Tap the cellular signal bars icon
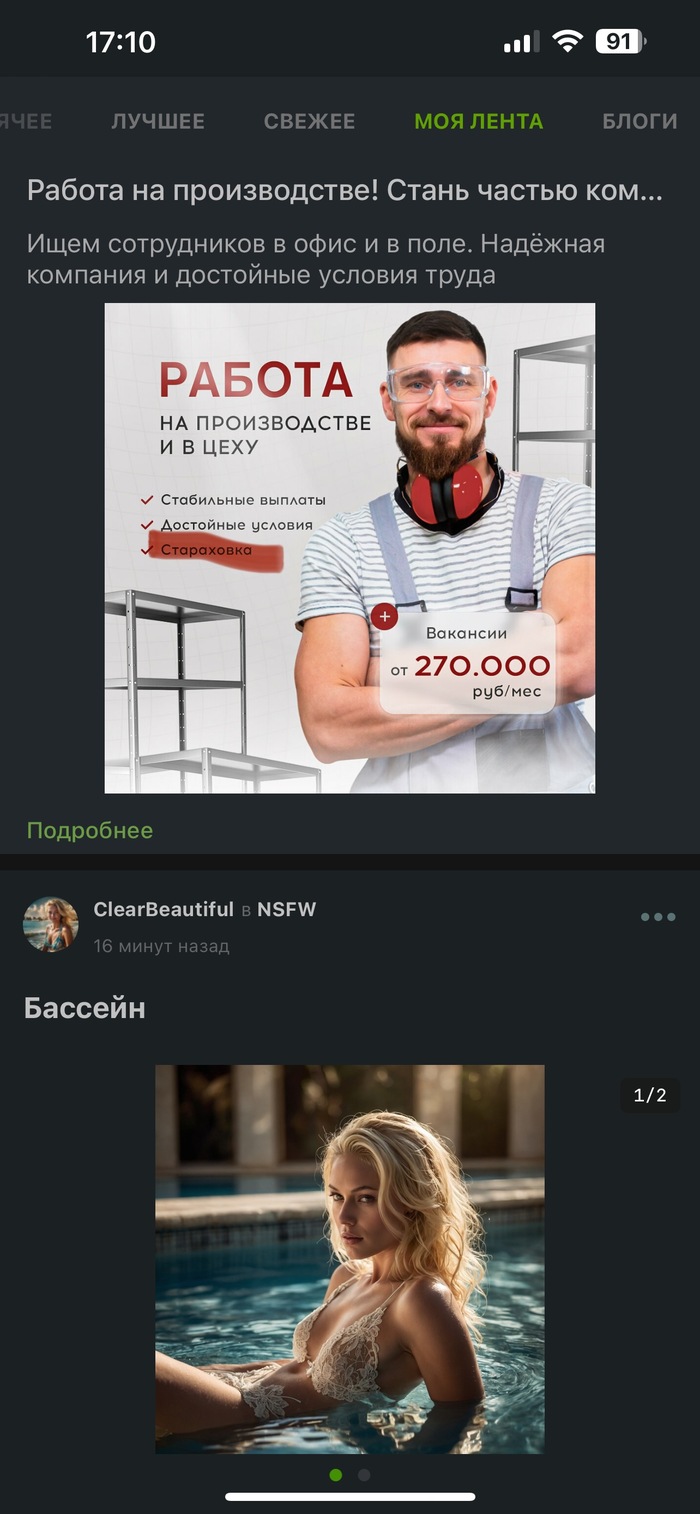 click(x=521, y=43)
